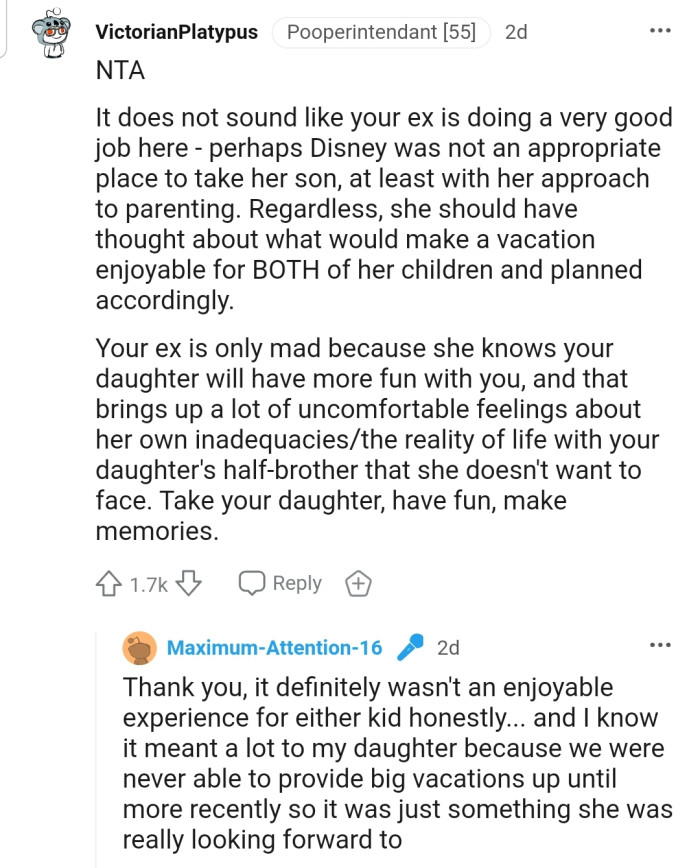Viewport: 700px width, 868px height.
Task: Open options menu for VictorianPlatypus's comment
Action: point(660,31)
